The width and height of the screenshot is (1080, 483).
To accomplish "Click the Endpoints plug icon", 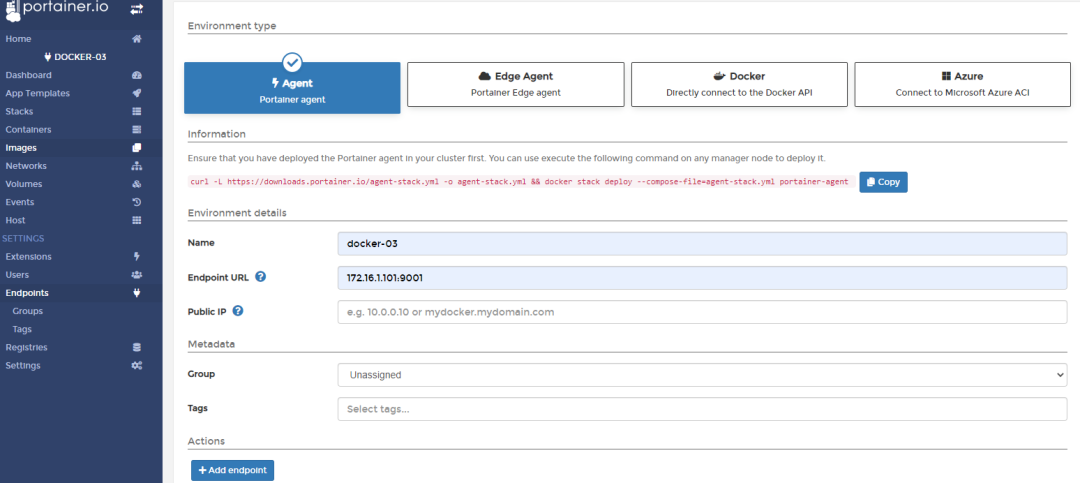I will click(x=136, y=293).
